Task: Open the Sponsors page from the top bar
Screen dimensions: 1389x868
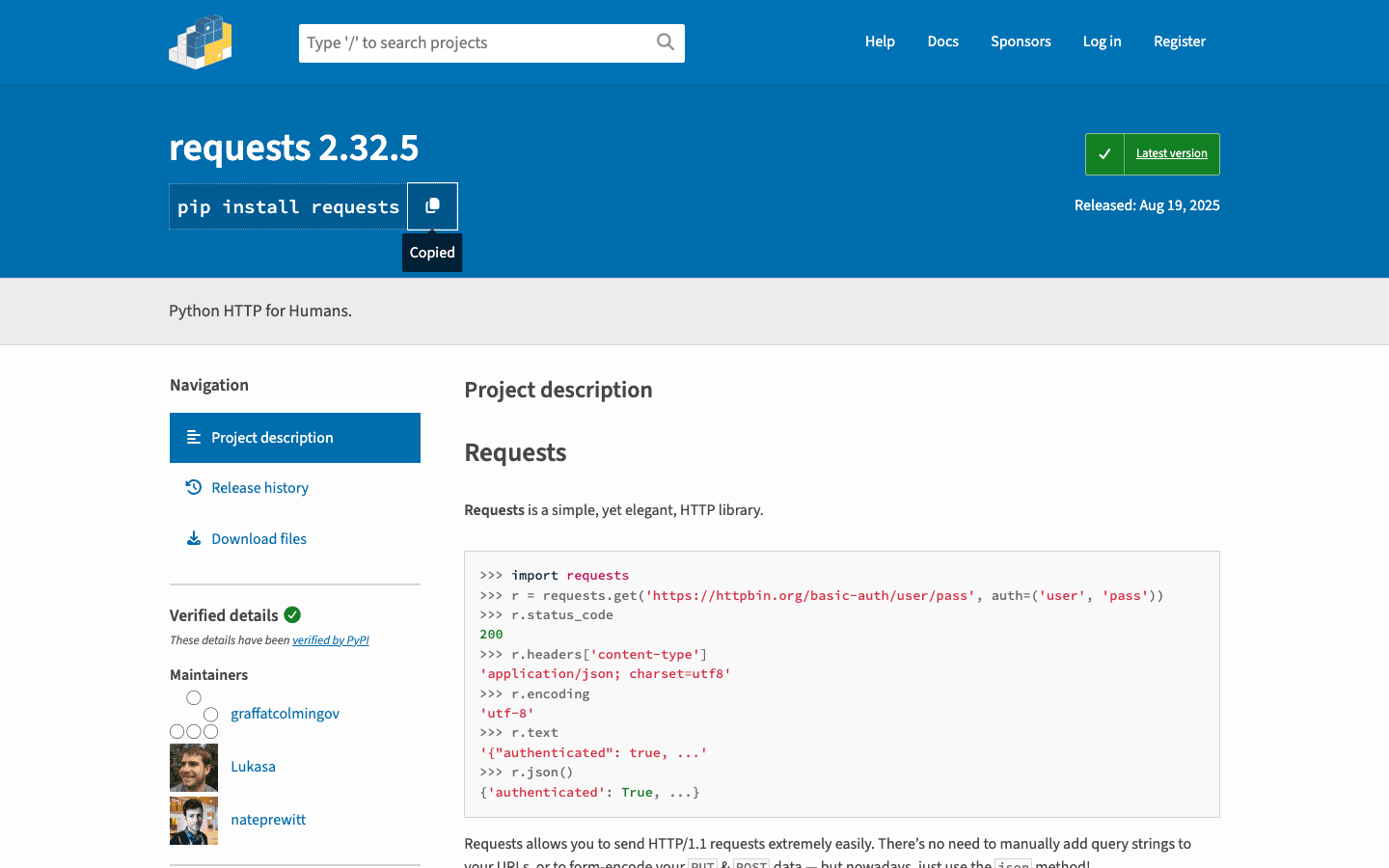Action: coord(1021,41)
